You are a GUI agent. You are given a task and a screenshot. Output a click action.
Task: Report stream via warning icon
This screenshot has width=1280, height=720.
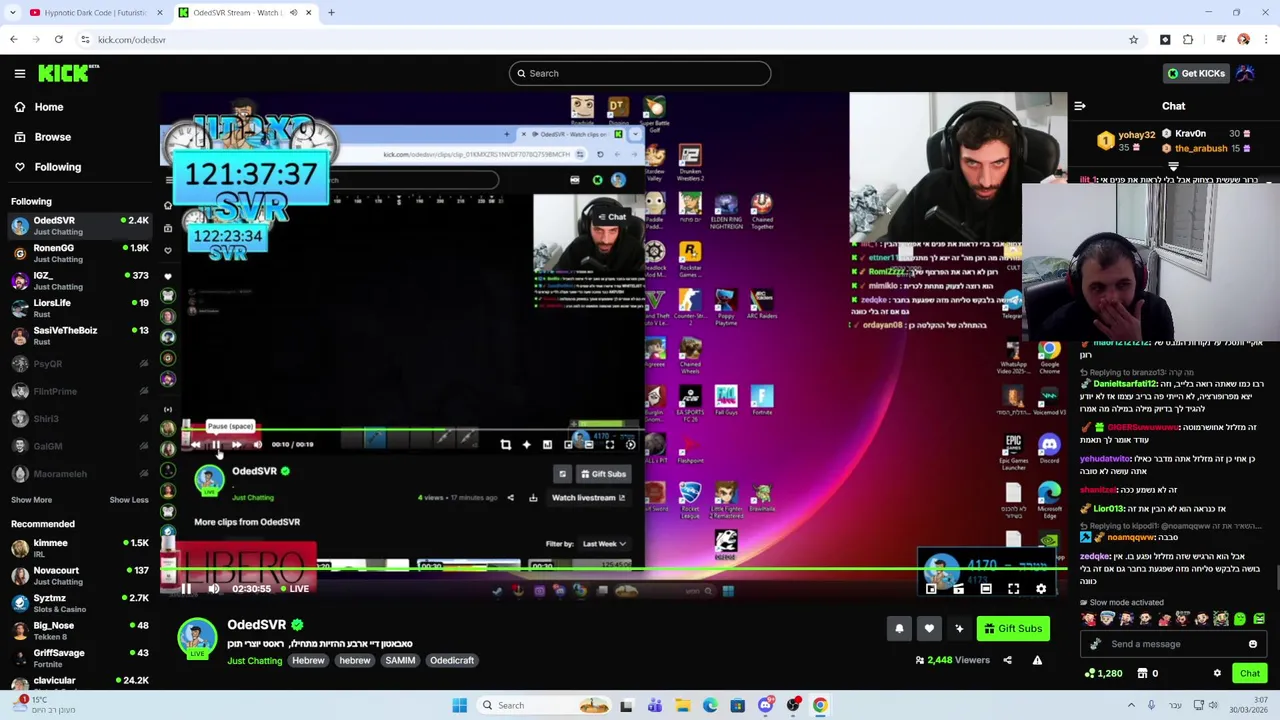click(x=1037, y=660)
